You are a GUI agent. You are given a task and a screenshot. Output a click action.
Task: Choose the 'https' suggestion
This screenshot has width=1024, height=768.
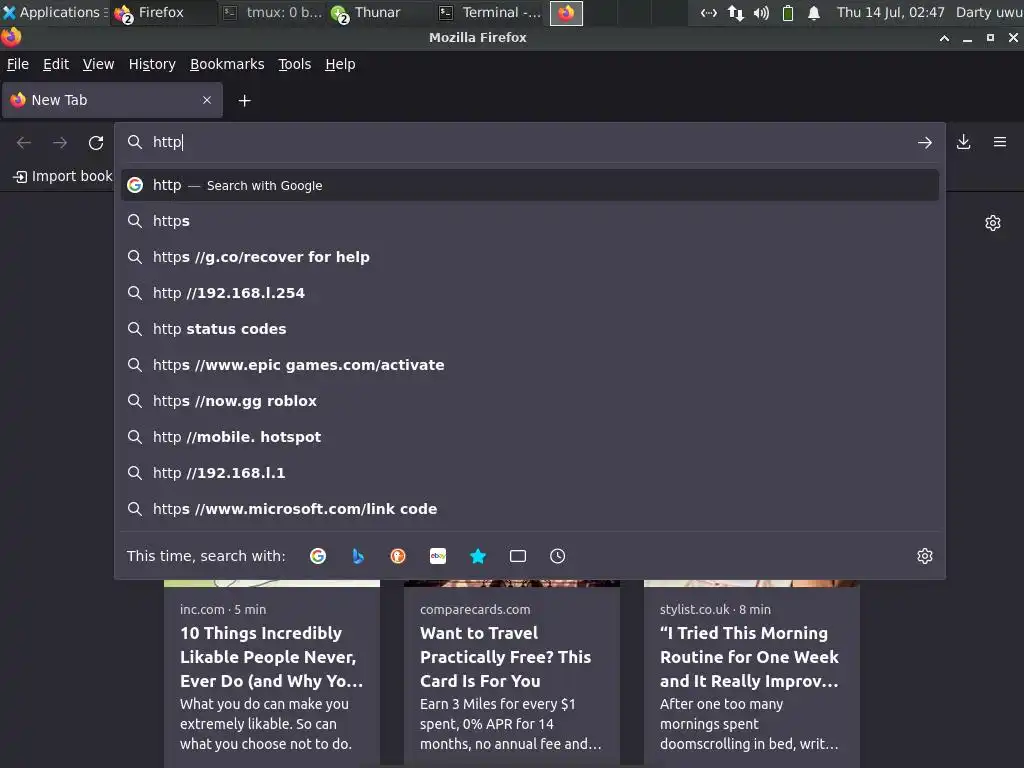(530, 221)
